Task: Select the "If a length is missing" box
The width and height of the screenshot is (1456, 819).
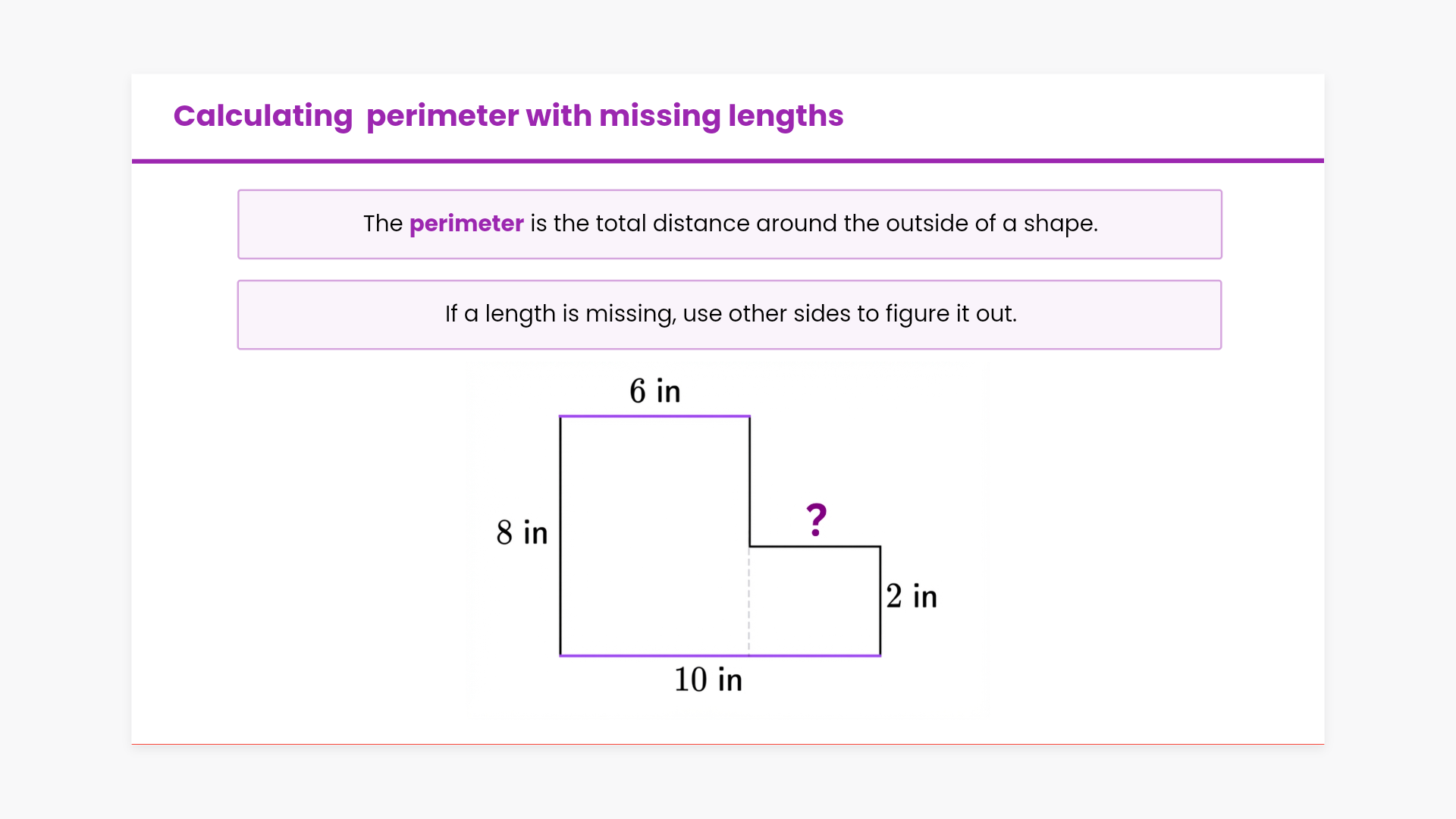Action: 730,315
